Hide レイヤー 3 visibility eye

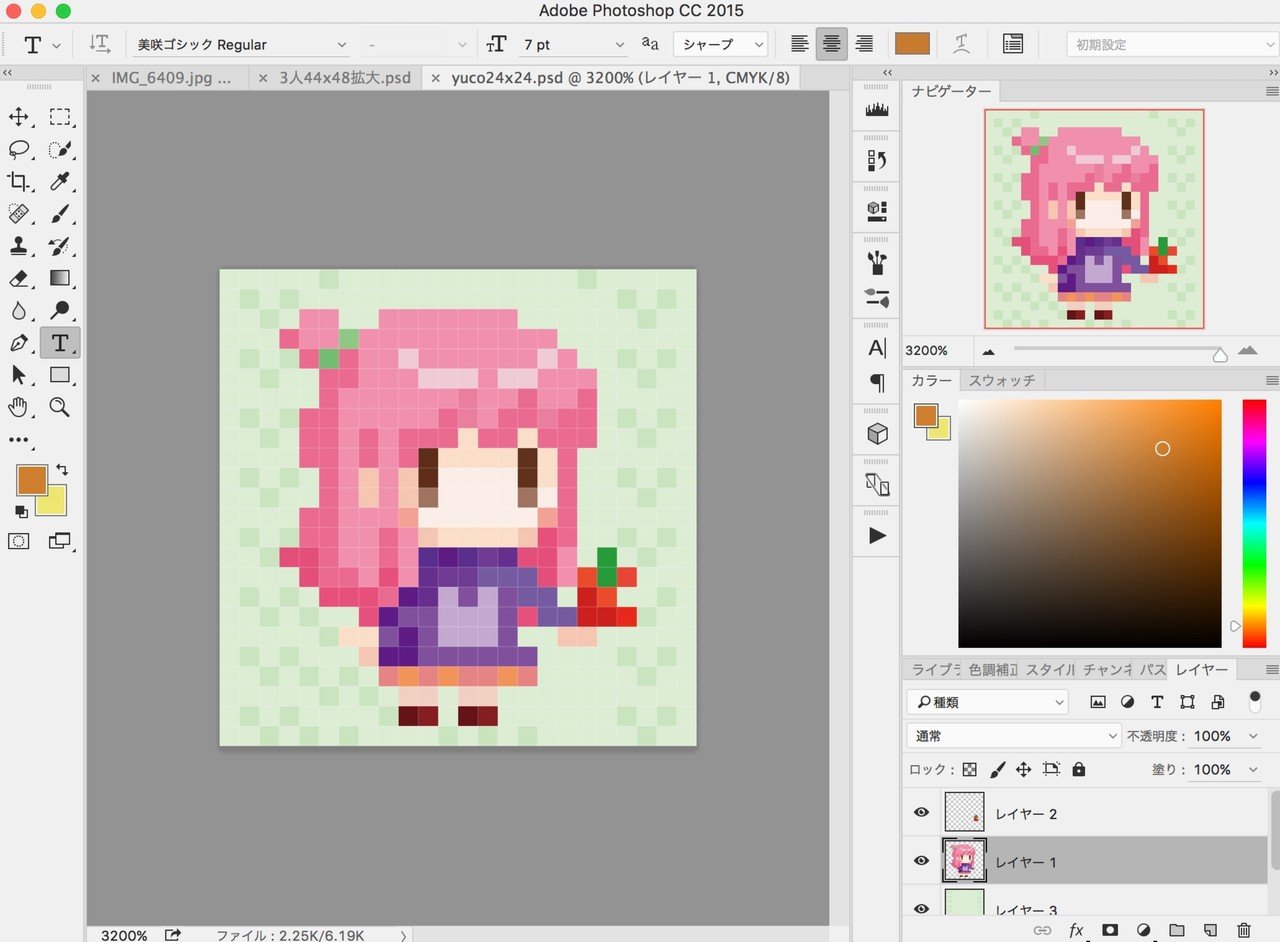pyautogui.click(x=921, y=909)
